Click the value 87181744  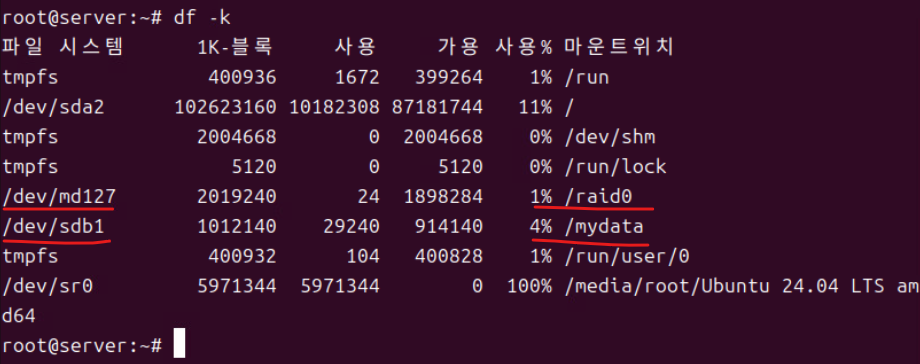[x=438, y=107]
